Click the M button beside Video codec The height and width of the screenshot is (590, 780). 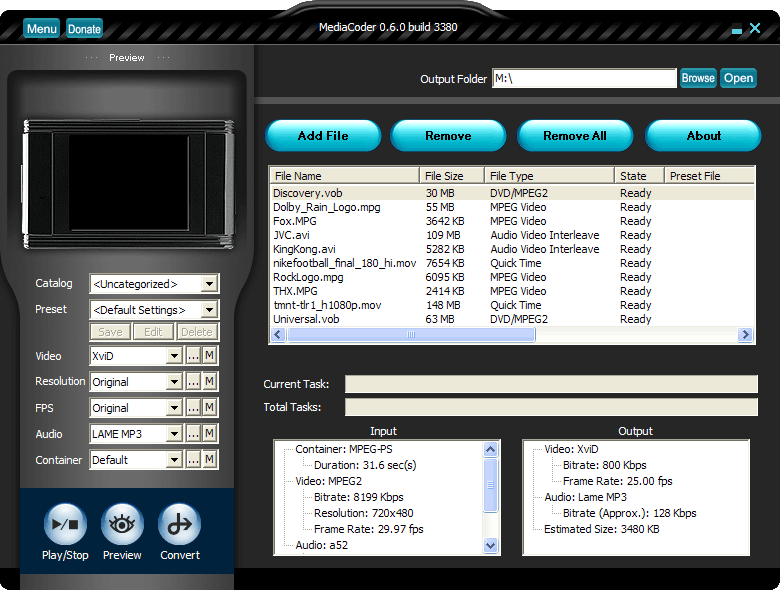click(210, 356)
